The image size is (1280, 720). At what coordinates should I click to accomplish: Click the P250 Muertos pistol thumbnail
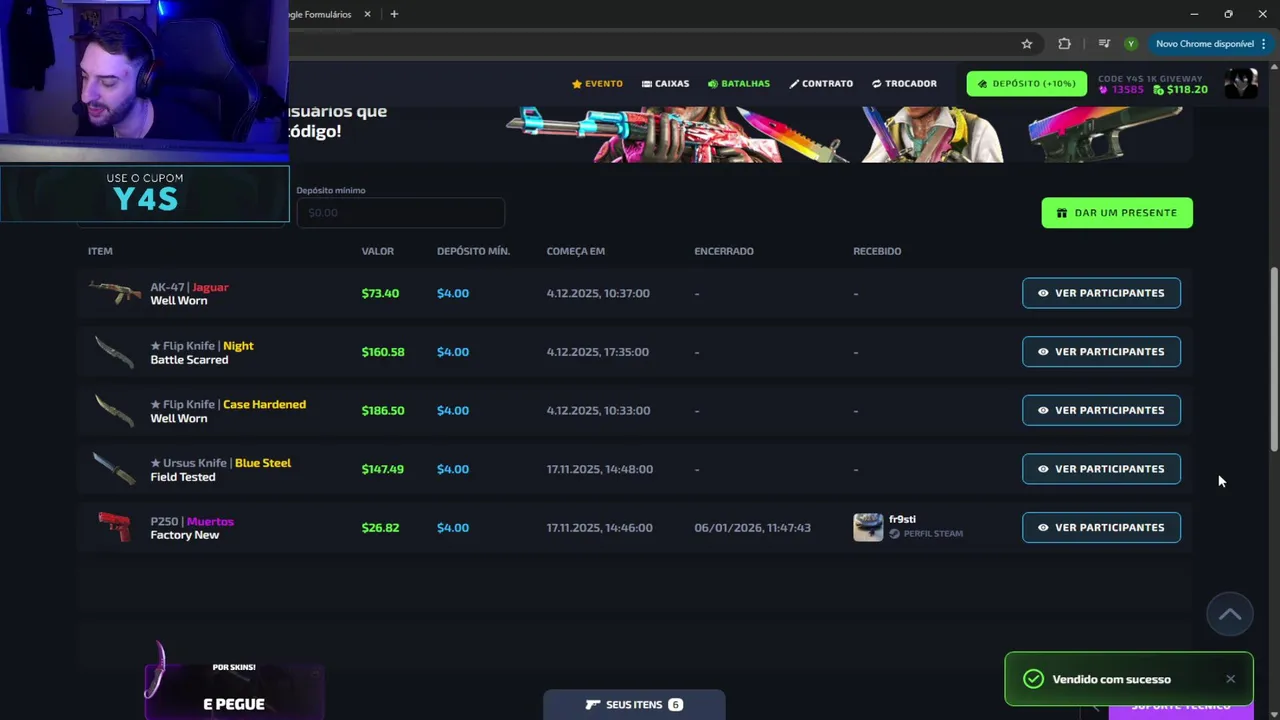(x=114, y=527)
